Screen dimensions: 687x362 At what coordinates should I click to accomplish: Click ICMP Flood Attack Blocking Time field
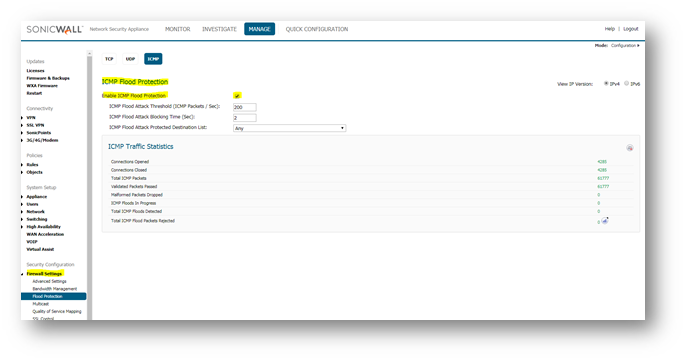245,117
